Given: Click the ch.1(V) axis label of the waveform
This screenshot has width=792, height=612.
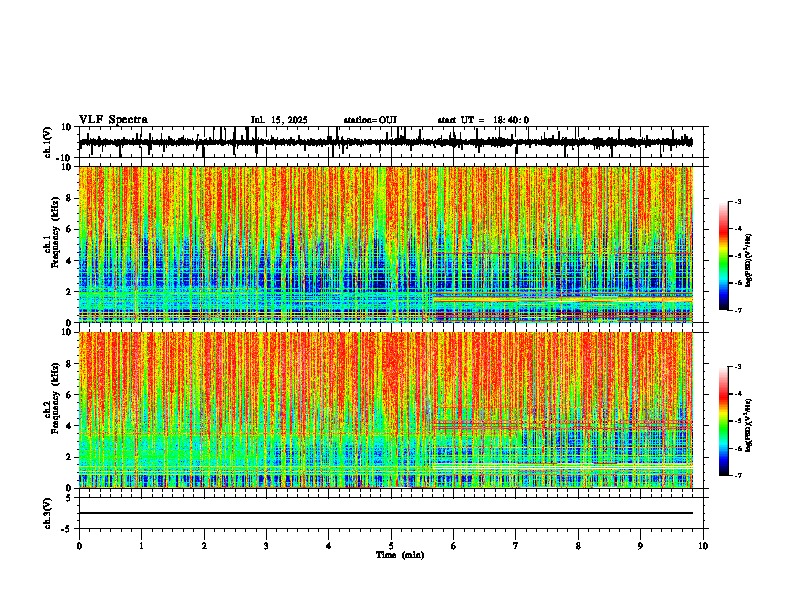Looking at the screenshot, I should [48, 142].
